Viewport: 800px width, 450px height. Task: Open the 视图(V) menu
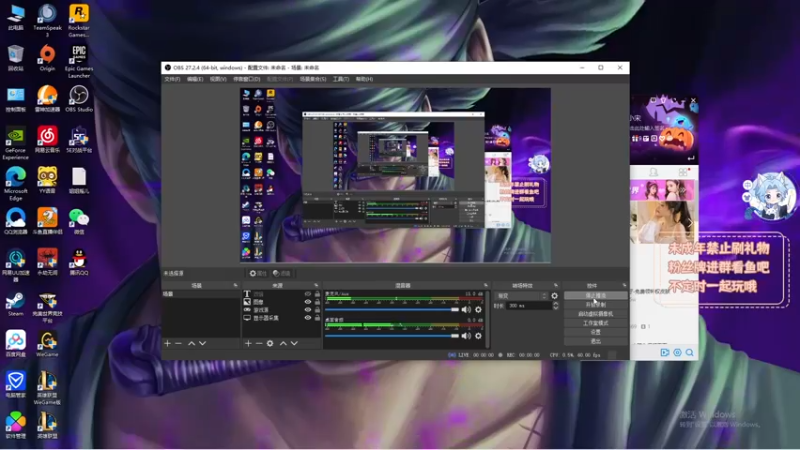point(218,79)
